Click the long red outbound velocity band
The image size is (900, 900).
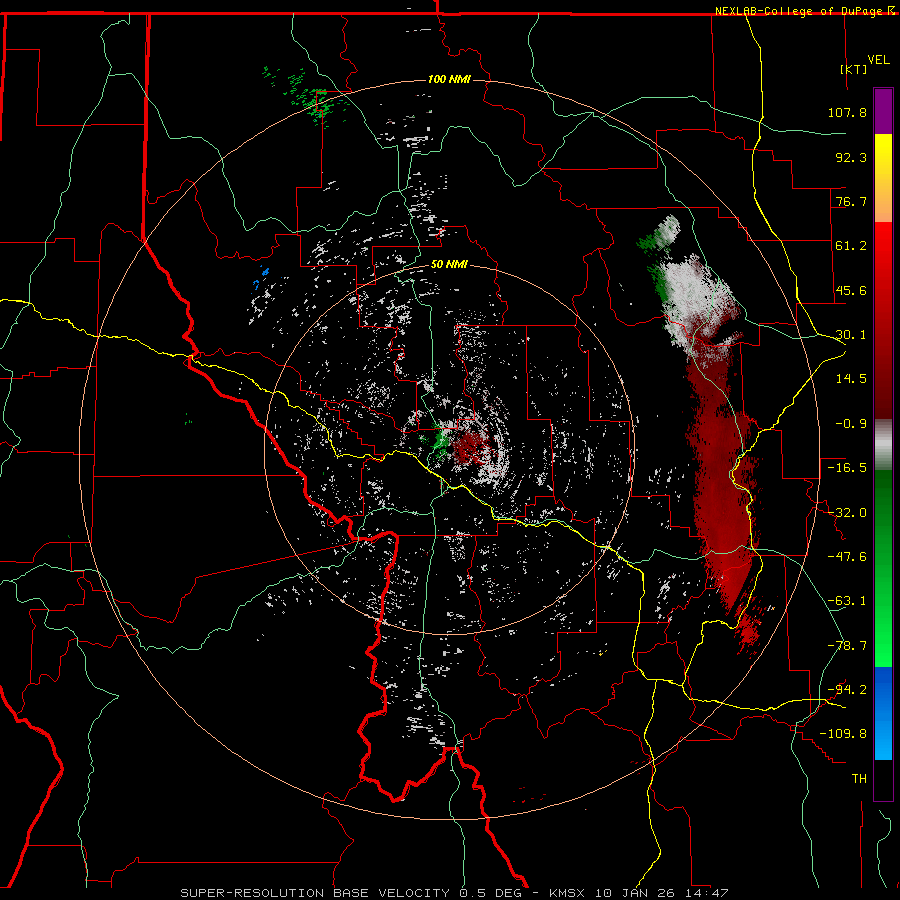pyautogui.click(x=723, y=482)
